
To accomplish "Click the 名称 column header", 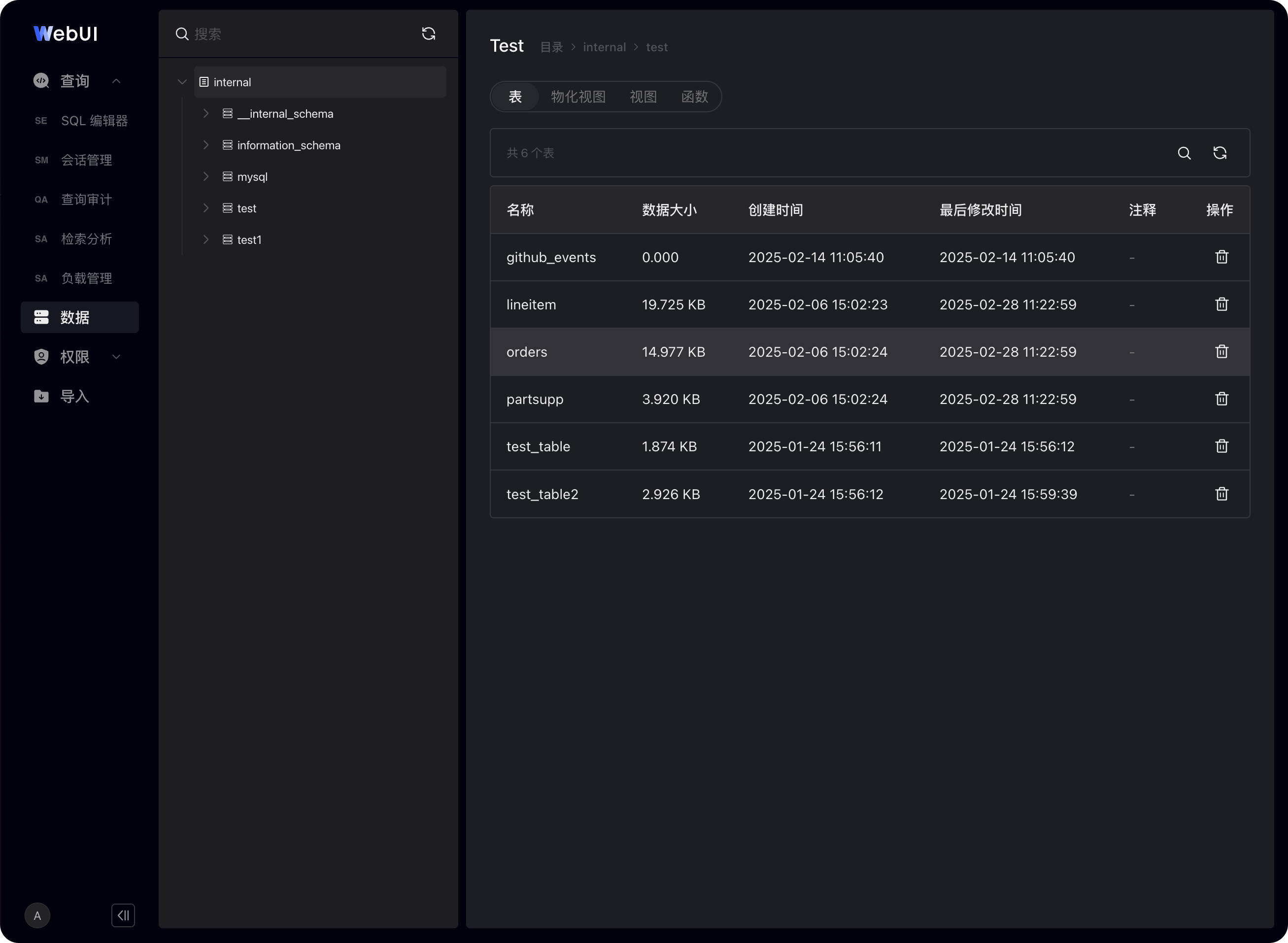I will [520, 210].
